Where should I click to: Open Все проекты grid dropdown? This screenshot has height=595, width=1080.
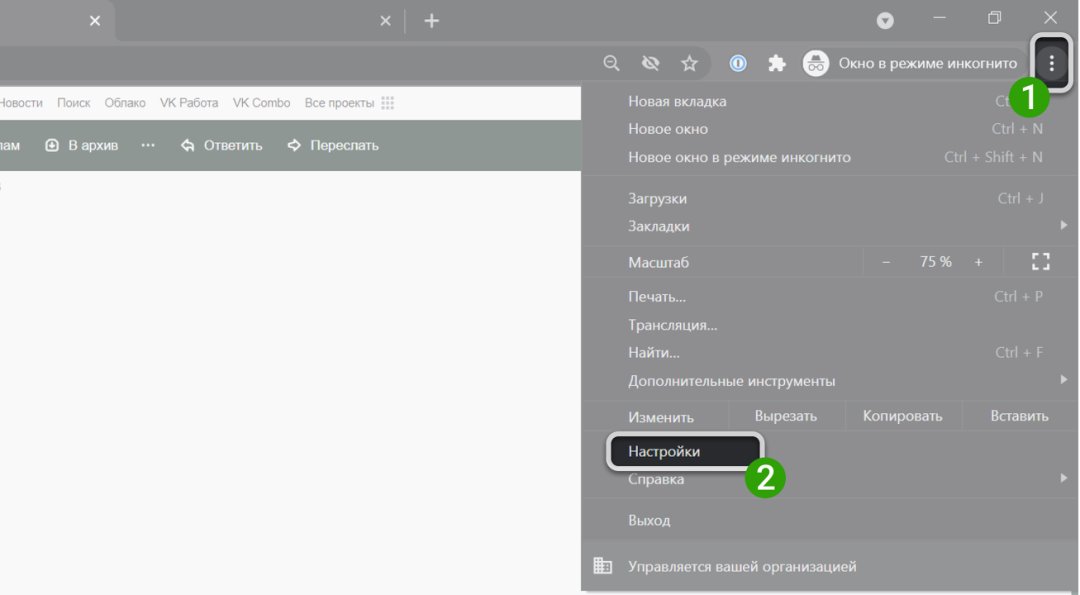[349, 103]
